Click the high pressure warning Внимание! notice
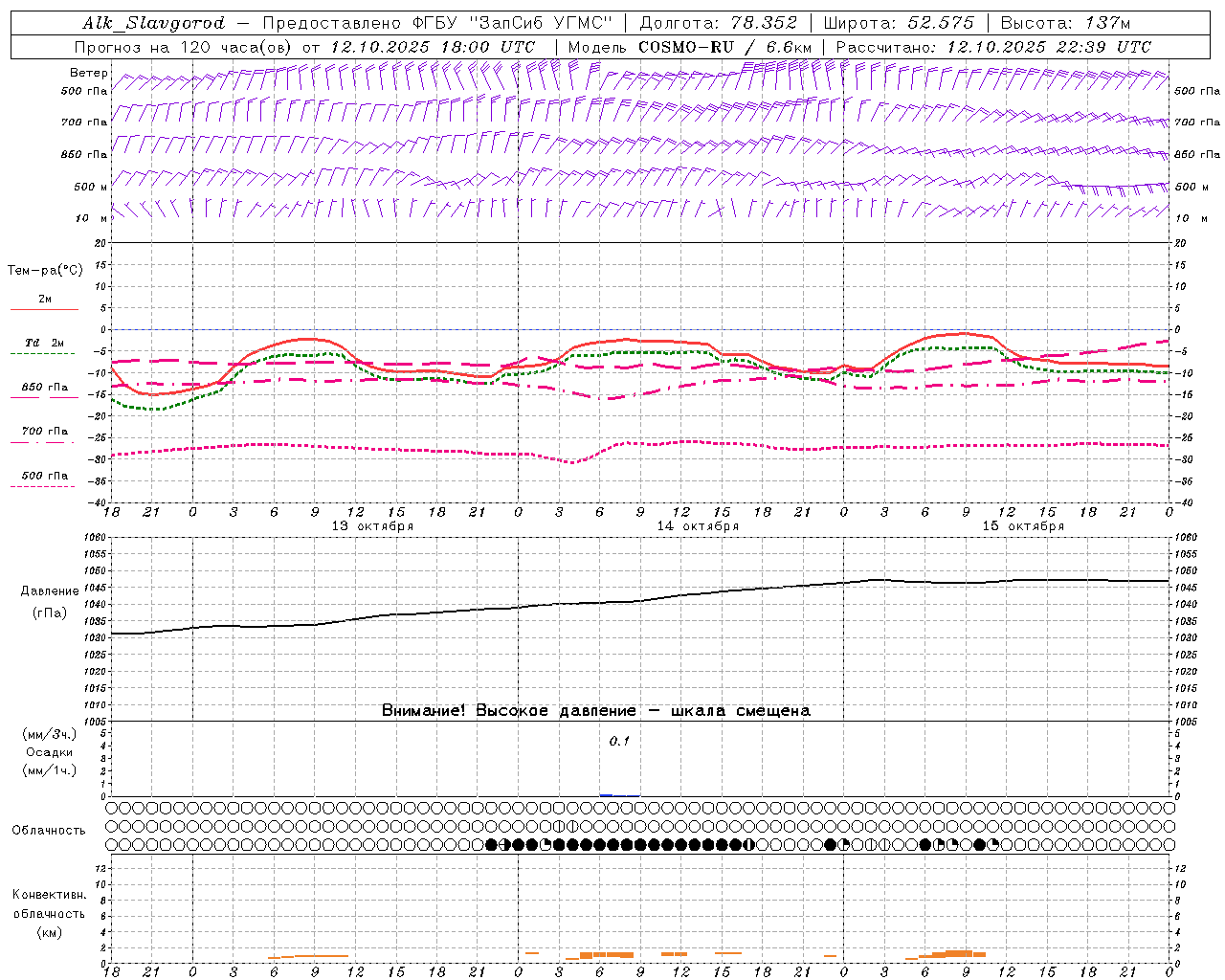The width and height of the screenshot is (1225, 980). click(596, 711)
